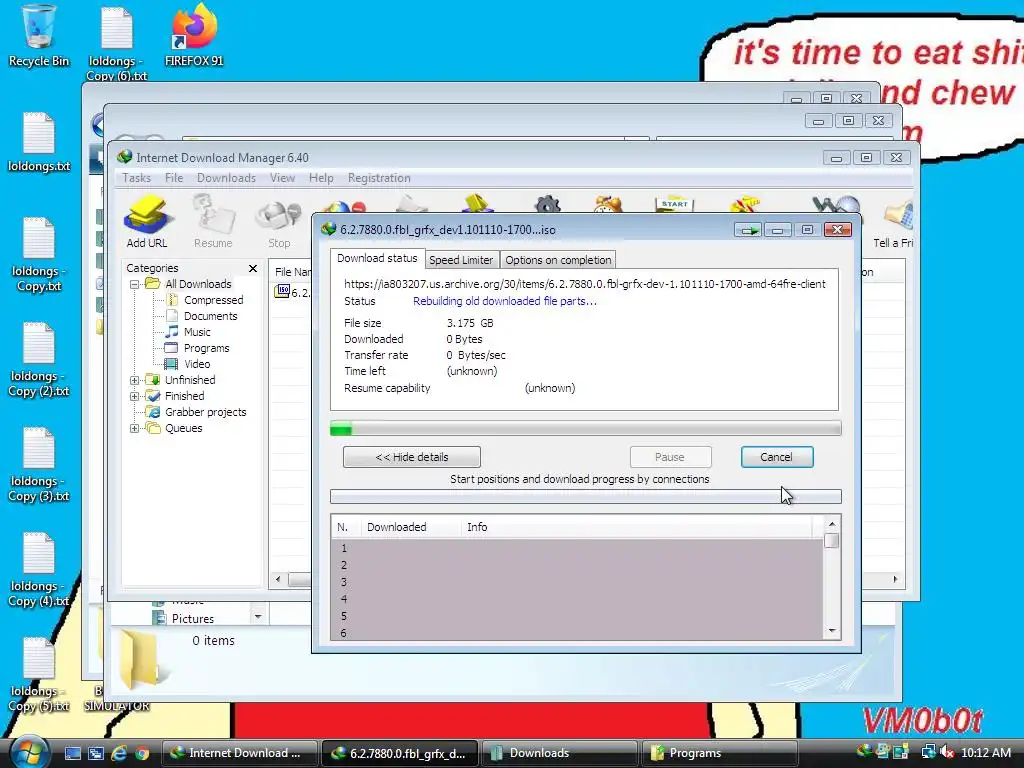Open the Registration menu
1024x768 pixels.
pos(379,178)
